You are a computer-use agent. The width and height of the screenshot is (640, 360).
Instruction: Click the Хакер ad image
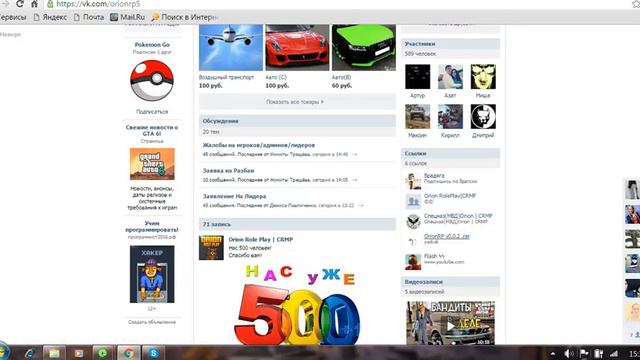(152, 274)
